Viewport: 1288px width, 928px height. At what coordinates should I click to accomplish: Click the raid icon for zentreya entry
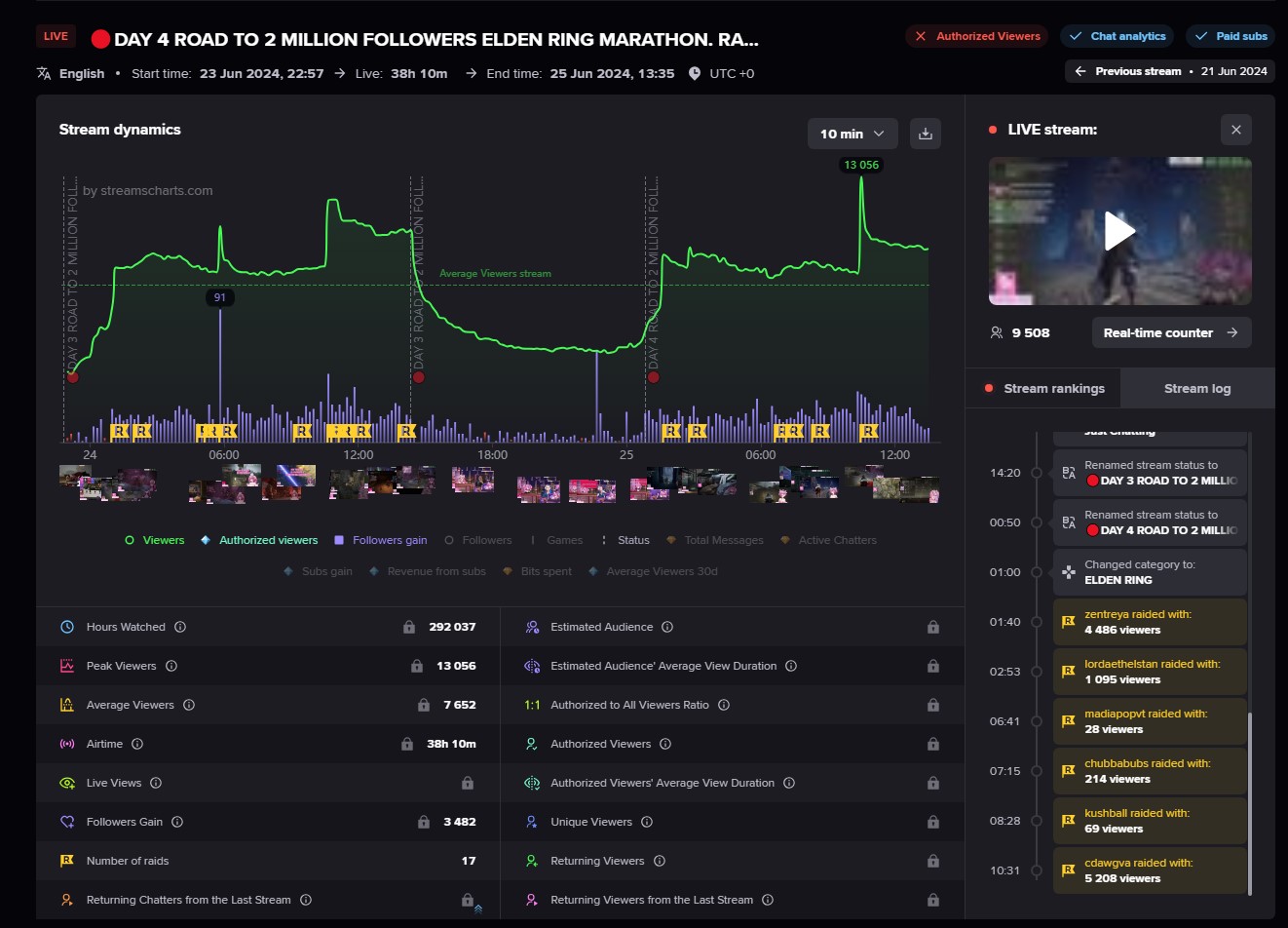tap(1068, 621)
